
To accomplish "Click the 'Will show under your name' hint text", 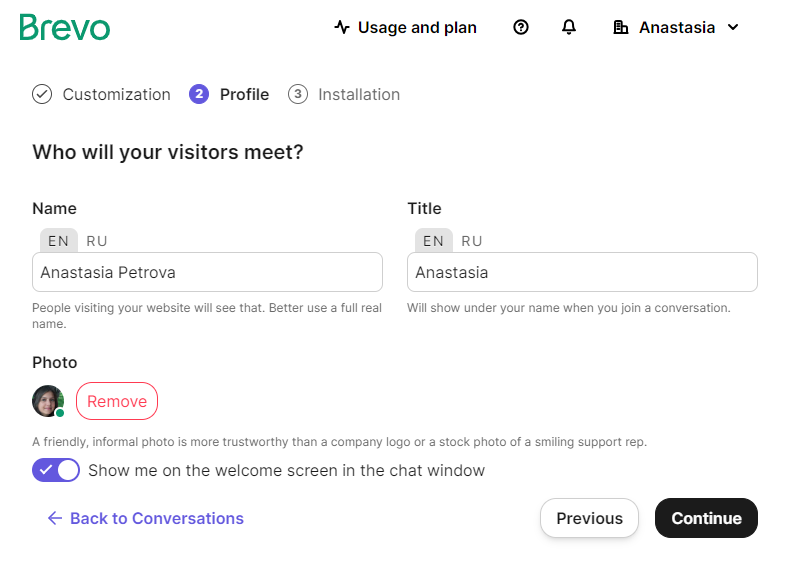I will click(x=568, y=308).
